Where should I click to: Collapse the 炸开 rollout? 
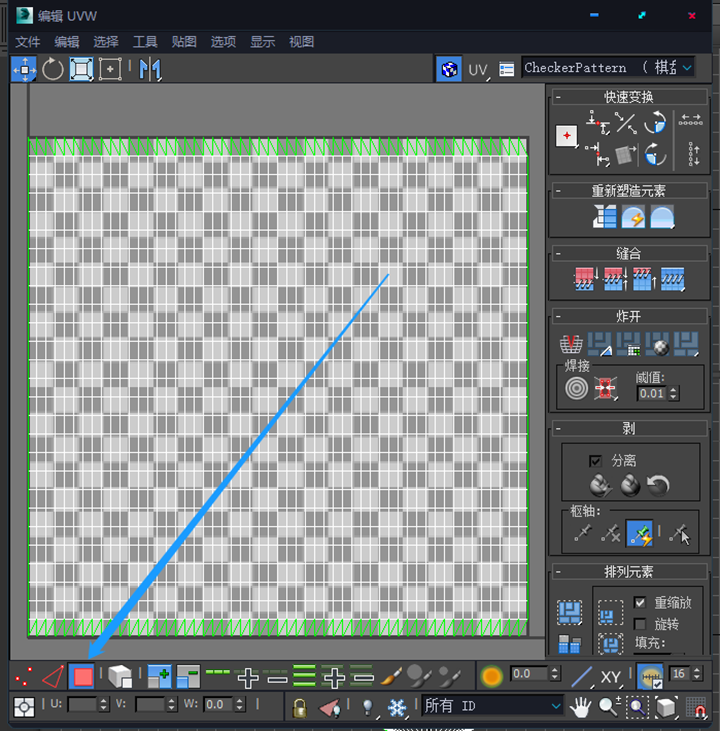tap(558, 317)
